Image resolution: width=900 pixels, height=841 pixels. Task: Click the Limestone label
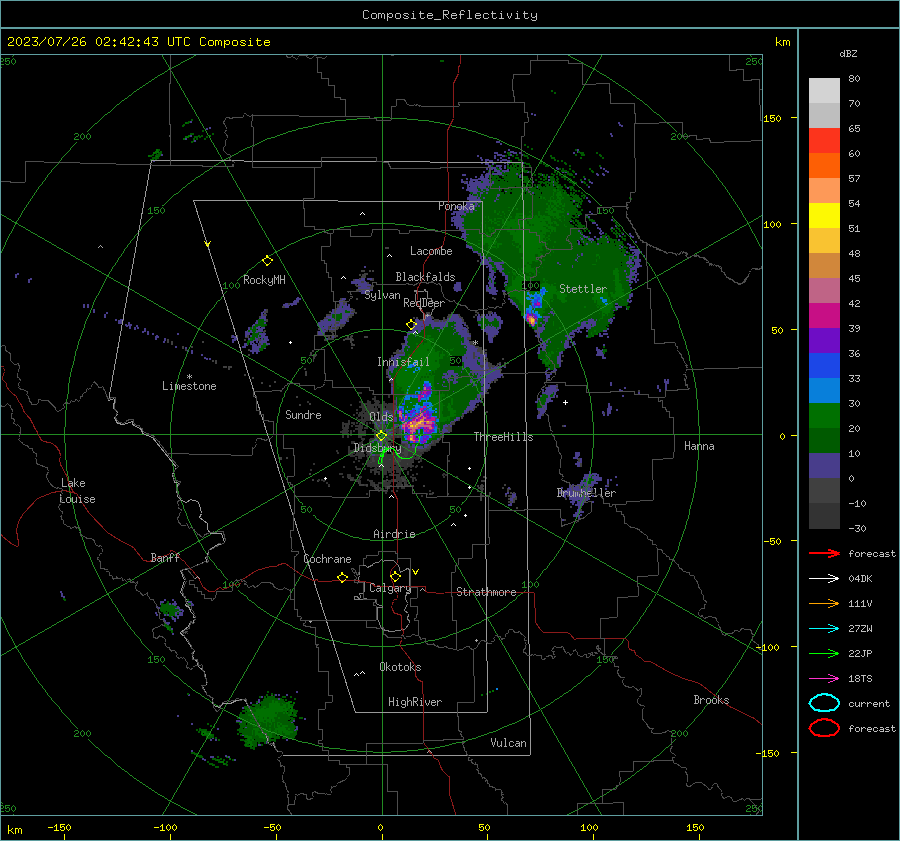point(189,386)
